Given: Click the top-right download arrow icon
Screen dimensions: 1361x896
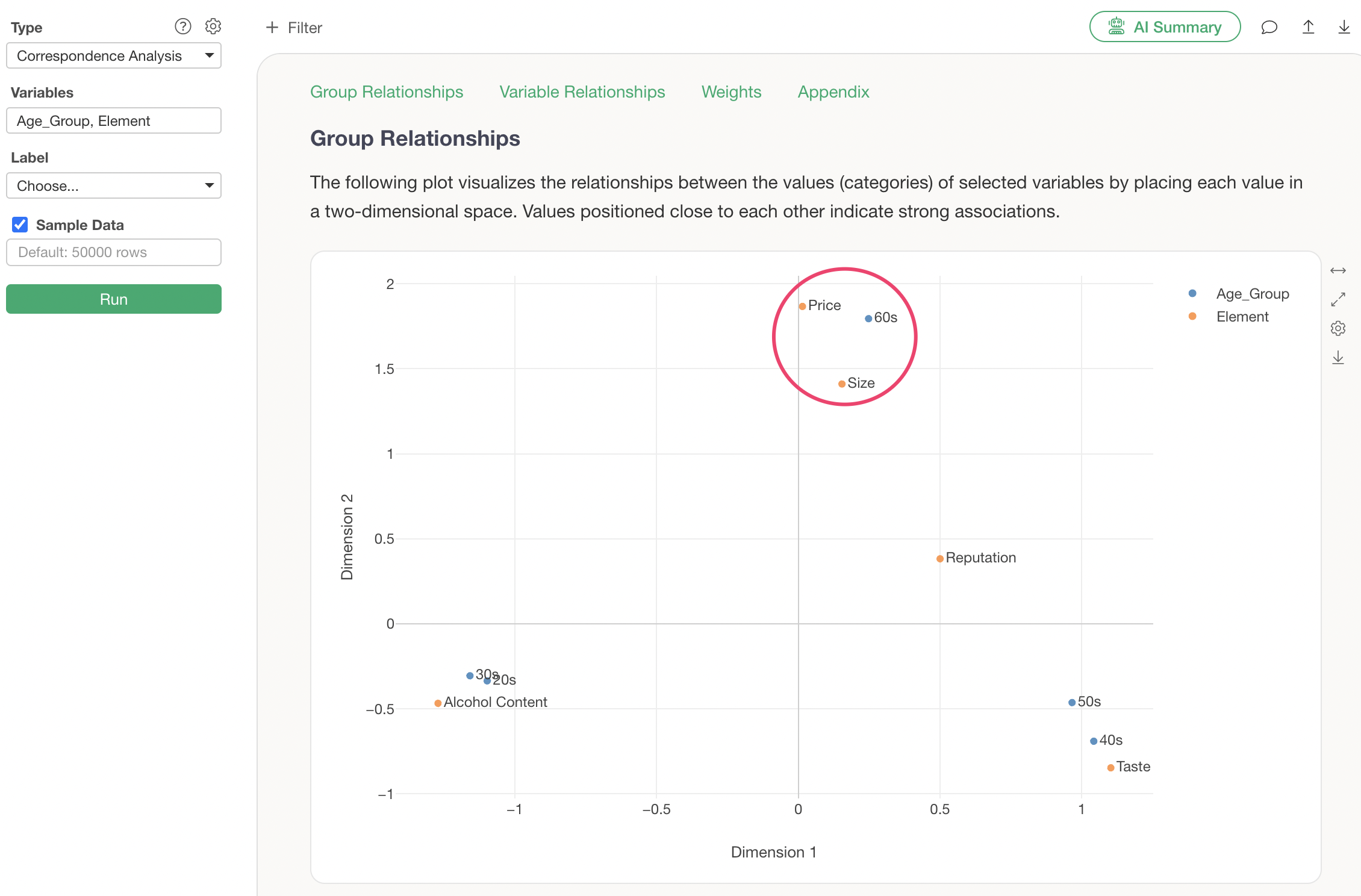Looking at the screenshot, I should pyautogui.click(x=1344, y=28).
